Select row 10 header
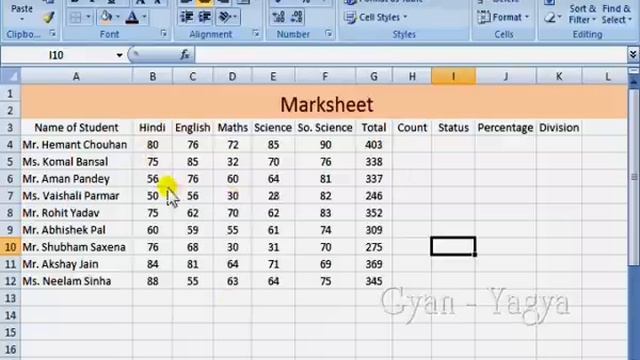The width and height of the screenshot is (640, 360). coord(10,247)
